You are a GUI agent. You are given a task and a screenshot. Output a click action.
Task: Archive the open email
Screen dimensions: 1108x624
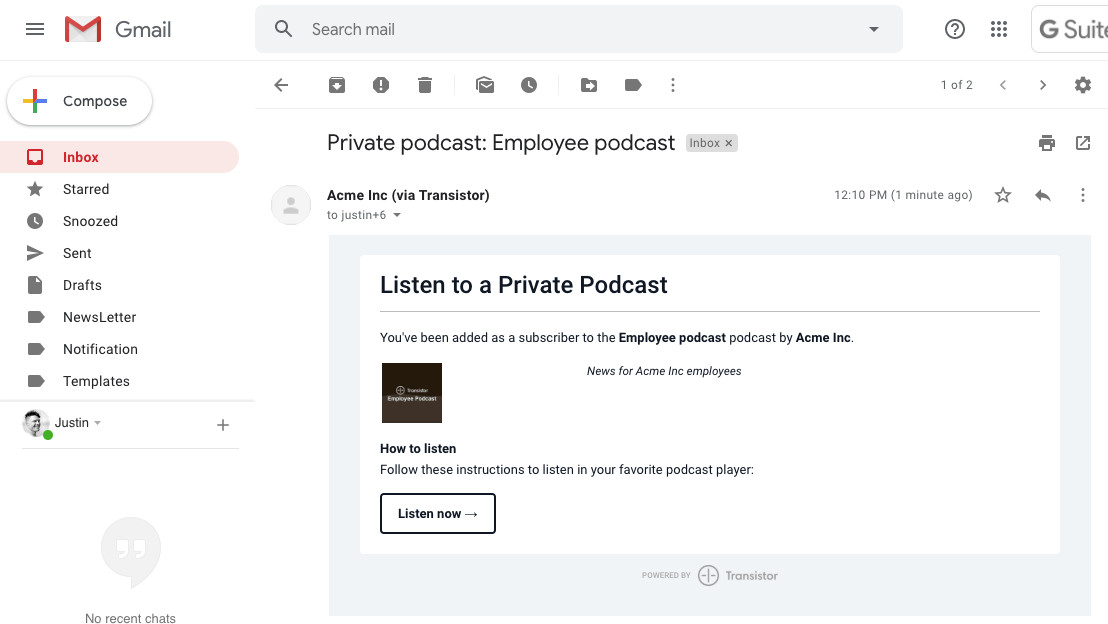tap(336, 85)
